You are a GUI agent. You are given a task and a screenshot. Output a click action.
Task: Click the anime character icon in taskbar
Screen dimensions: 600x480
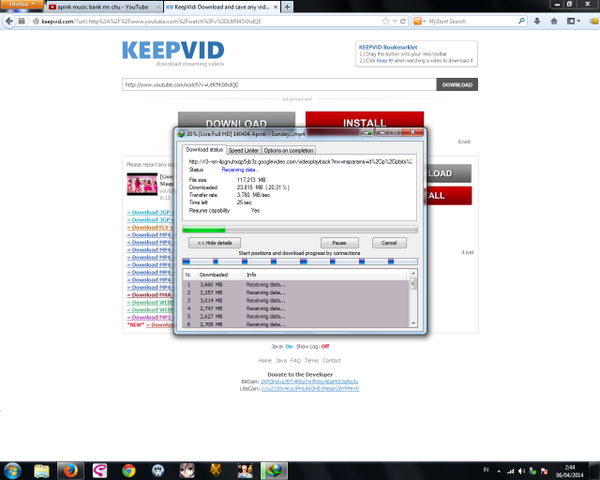pos(187,471)
